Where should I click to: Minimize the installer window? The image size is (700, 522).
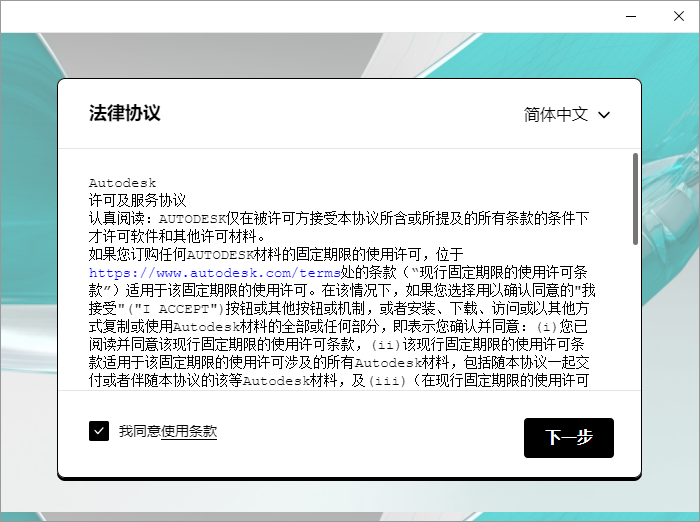pyautogui.click(x=631, y=16)
